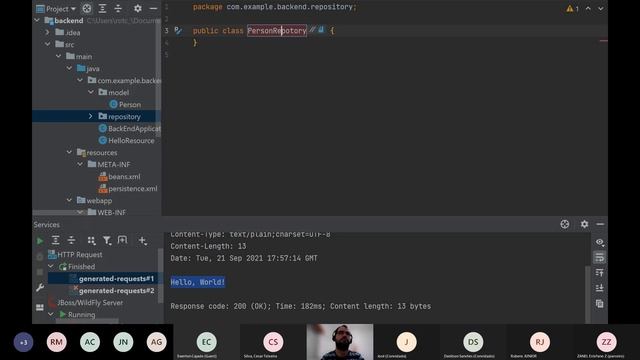Select the presenter video thumbnail
Image resolution: width=640 pixels, height=360 pixels.
click(340, 342)
